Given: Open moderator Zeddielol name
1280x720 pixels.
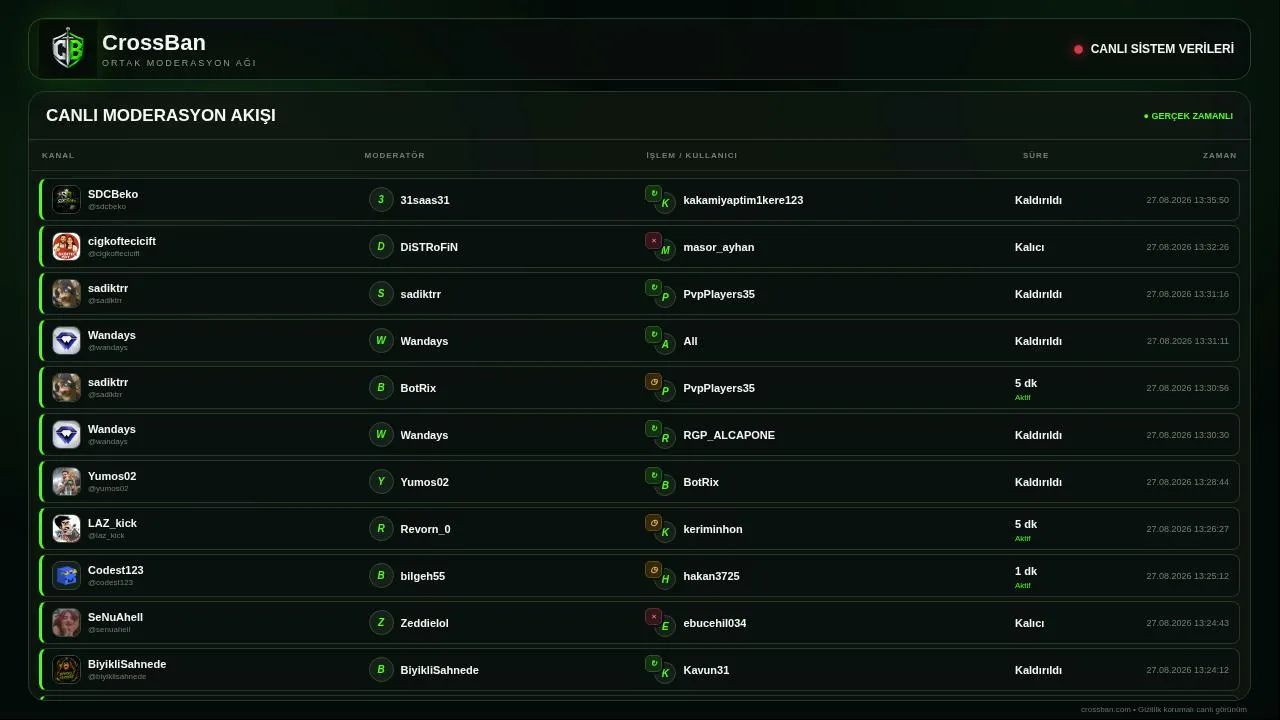Looking at the screenshot, I should click(x=424, y=623).
